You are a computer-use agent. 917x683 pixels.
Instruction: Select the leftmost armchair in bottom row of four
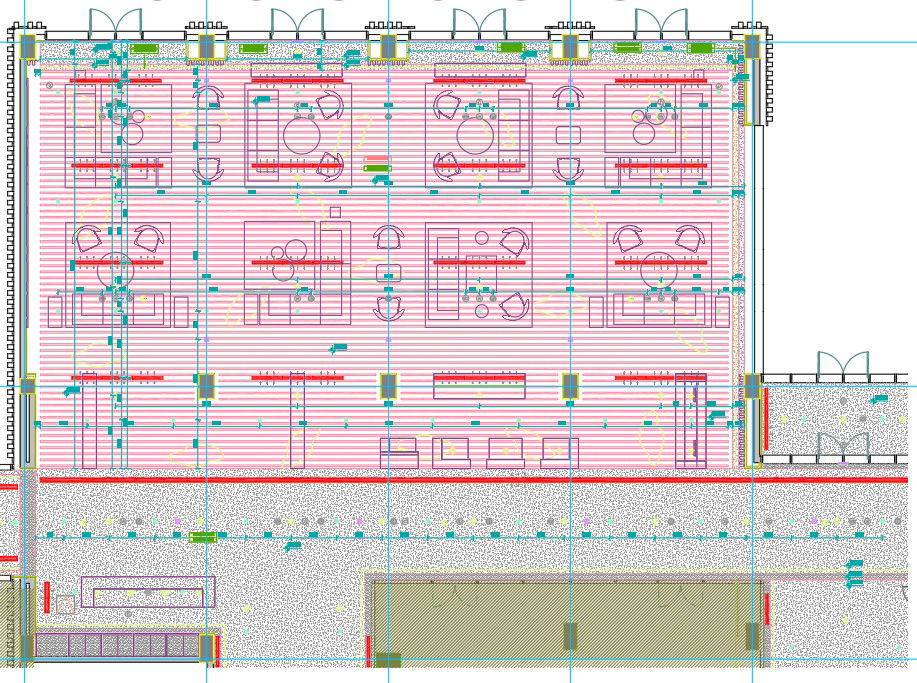399,453
